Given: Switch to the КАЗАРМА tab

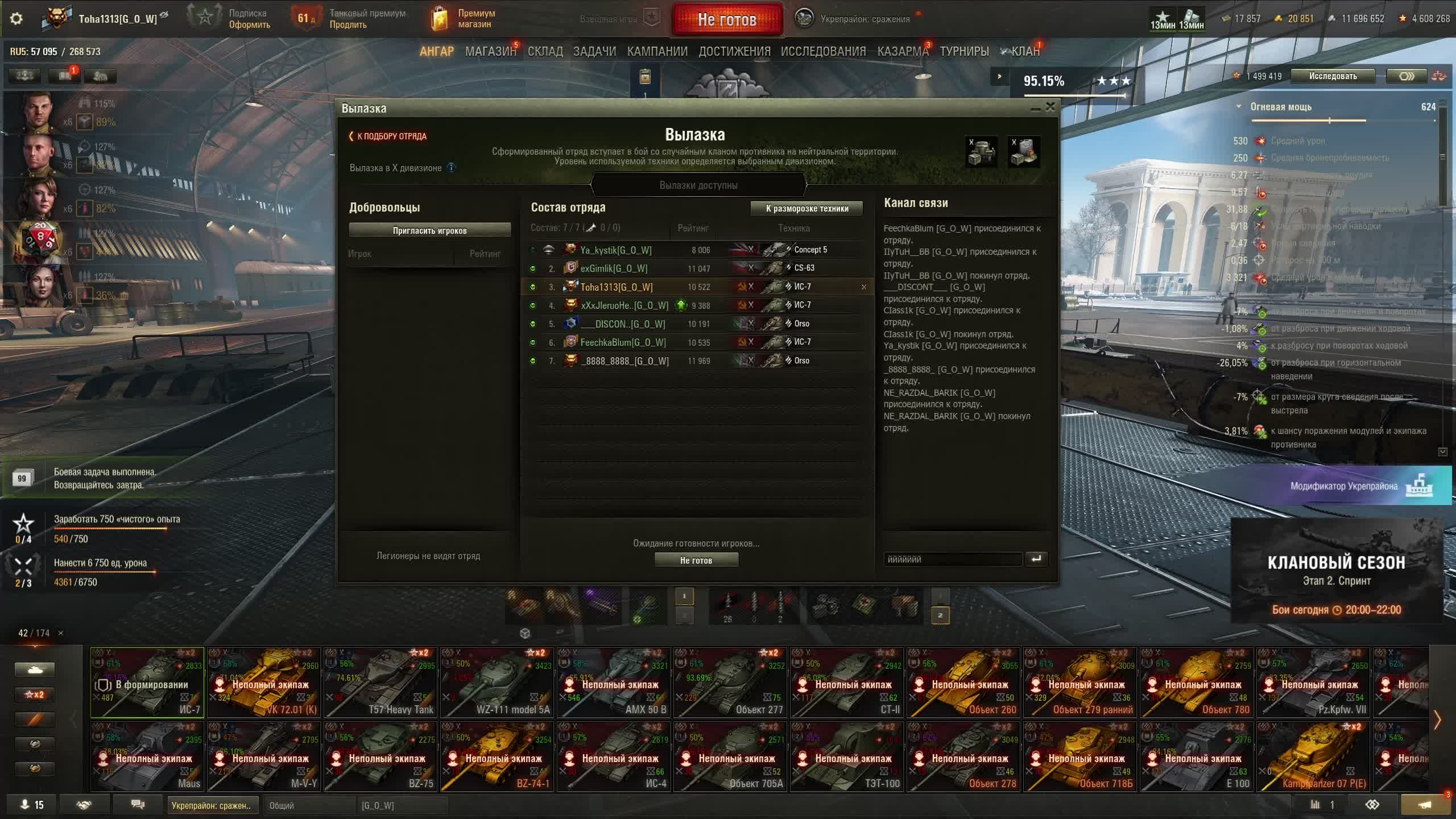Looking at the screenshot, I should (903, 51).
